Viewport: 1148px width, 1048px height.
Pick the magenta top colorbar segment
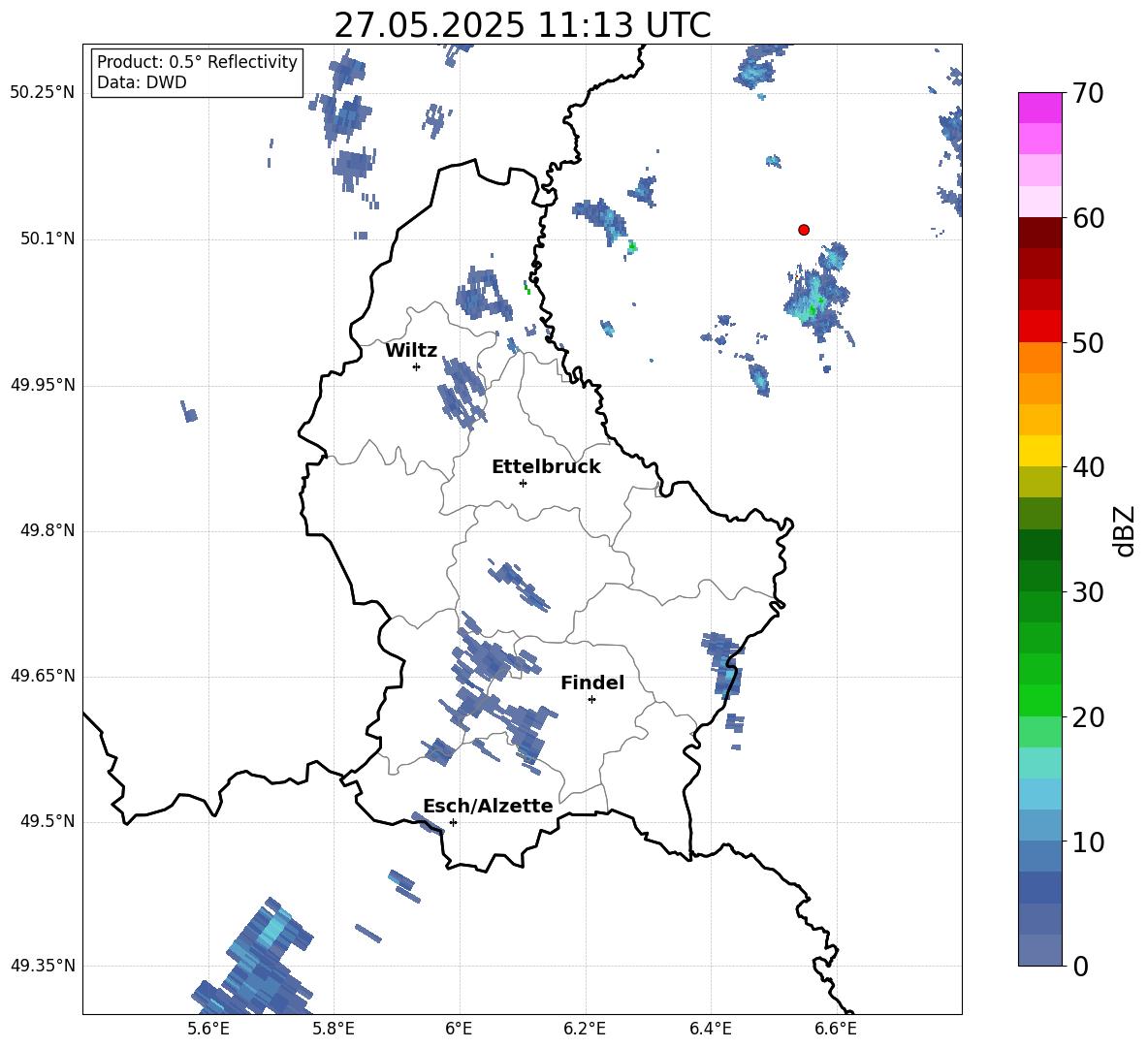(x=1039, y=108)
